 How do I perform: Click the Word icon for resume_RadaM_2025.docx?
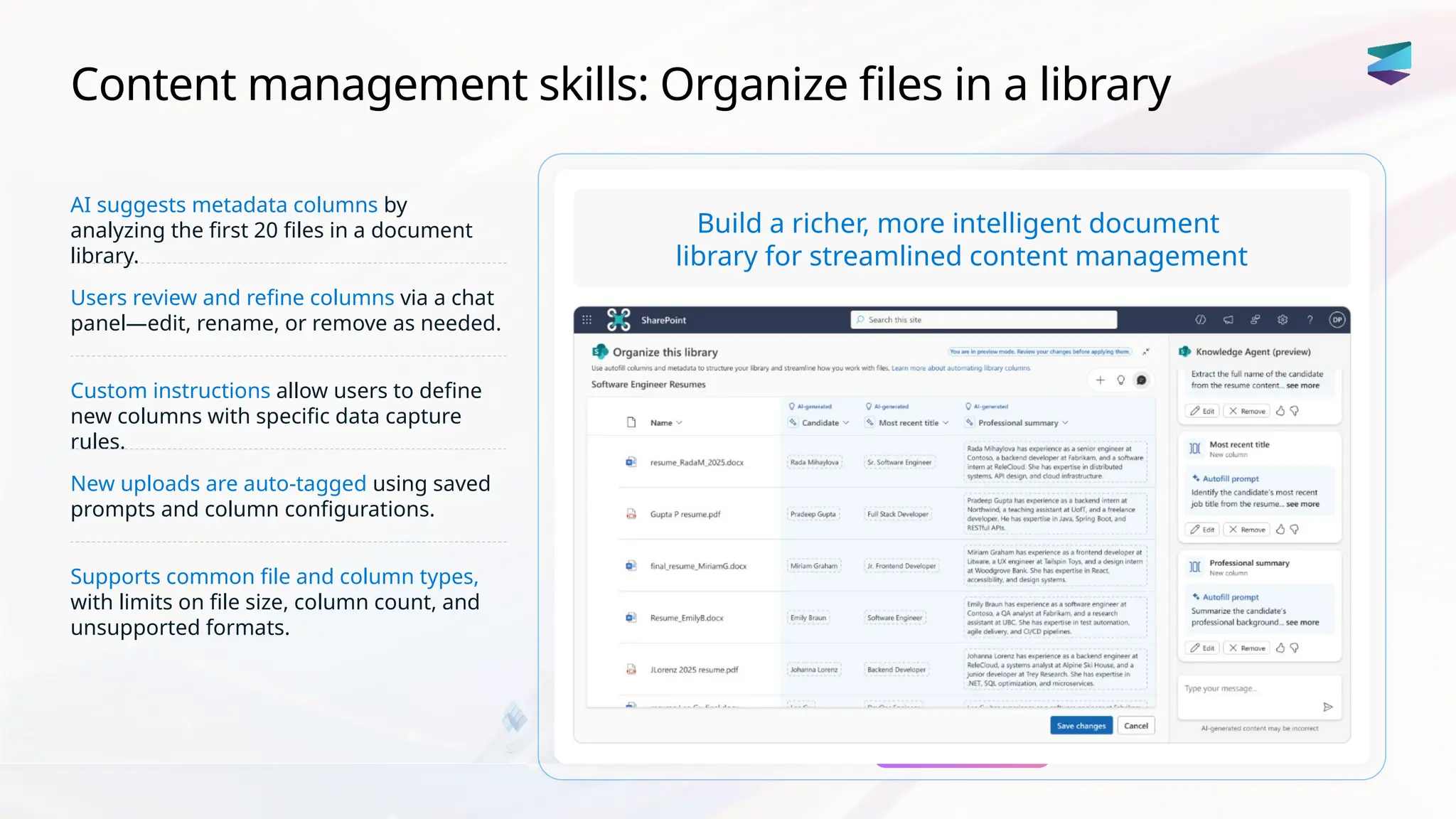click(631, 462)
